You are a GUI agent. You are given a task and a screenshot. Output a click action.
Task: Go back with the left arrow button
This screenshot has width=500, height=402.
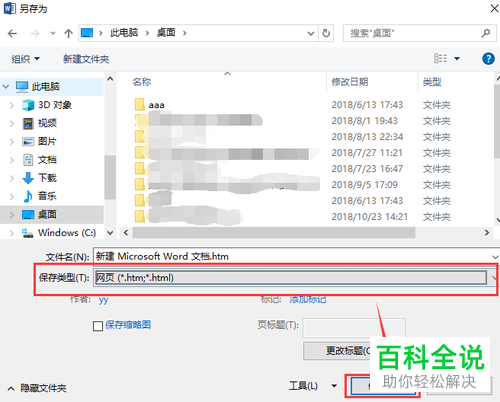coord(12,33)
